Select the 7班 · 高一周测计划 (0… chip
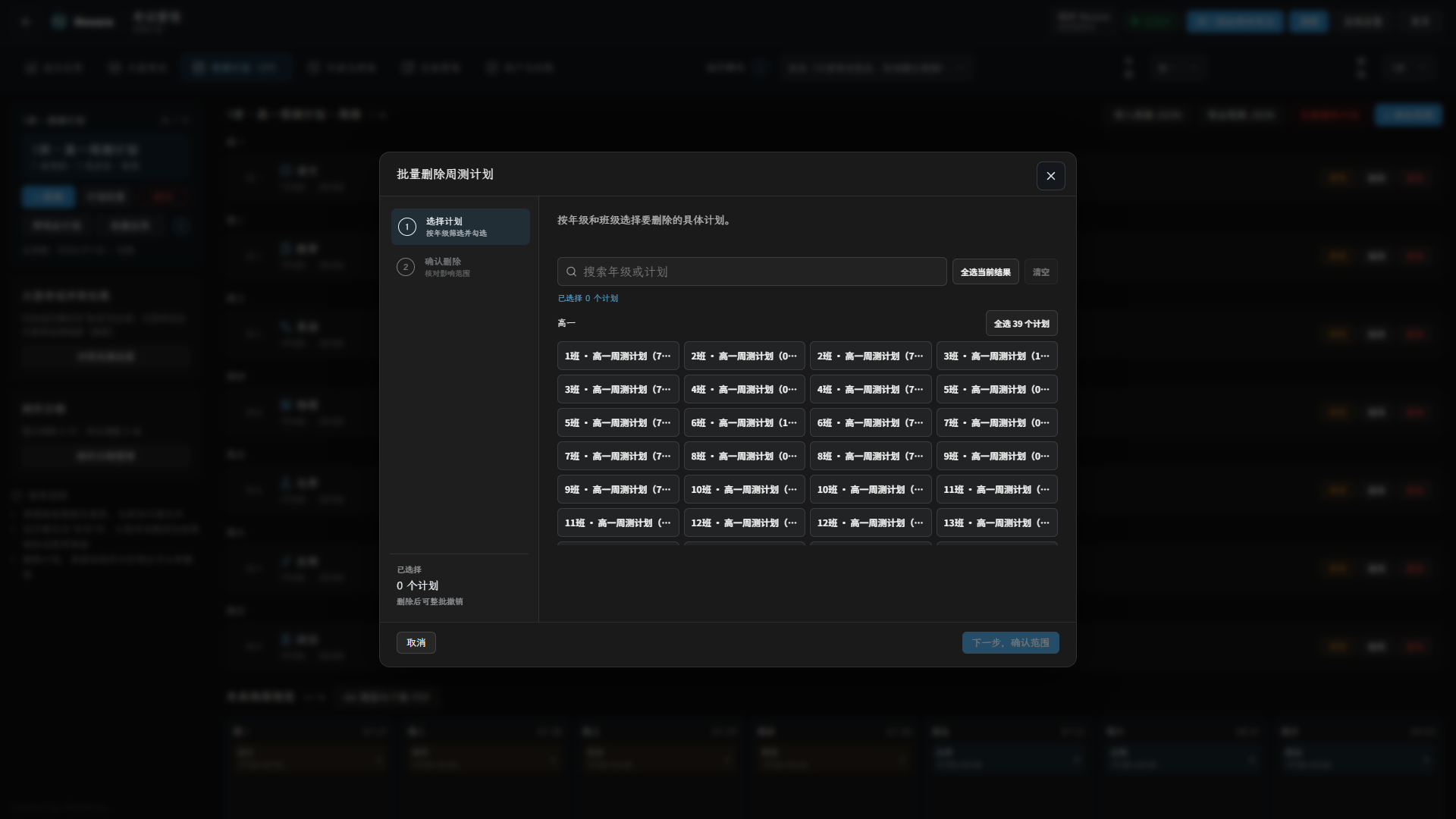Image resolution: width=1456 pixels, height=819 pixels. click(x=996, y=422)
